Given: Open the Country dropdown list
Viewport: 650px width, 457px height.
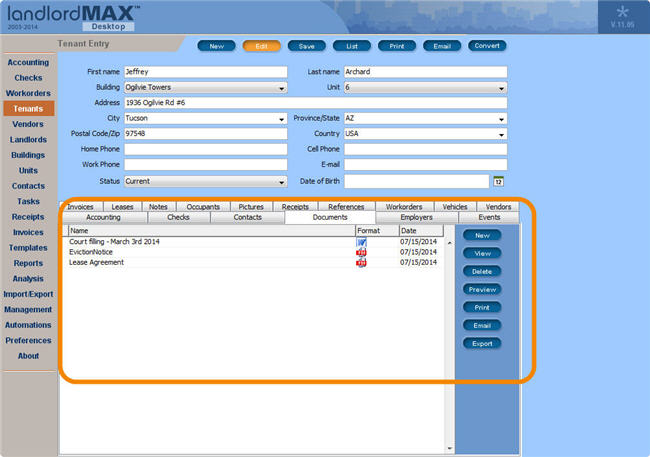Looking at the screenshot, I should click(x=500, y=134).
